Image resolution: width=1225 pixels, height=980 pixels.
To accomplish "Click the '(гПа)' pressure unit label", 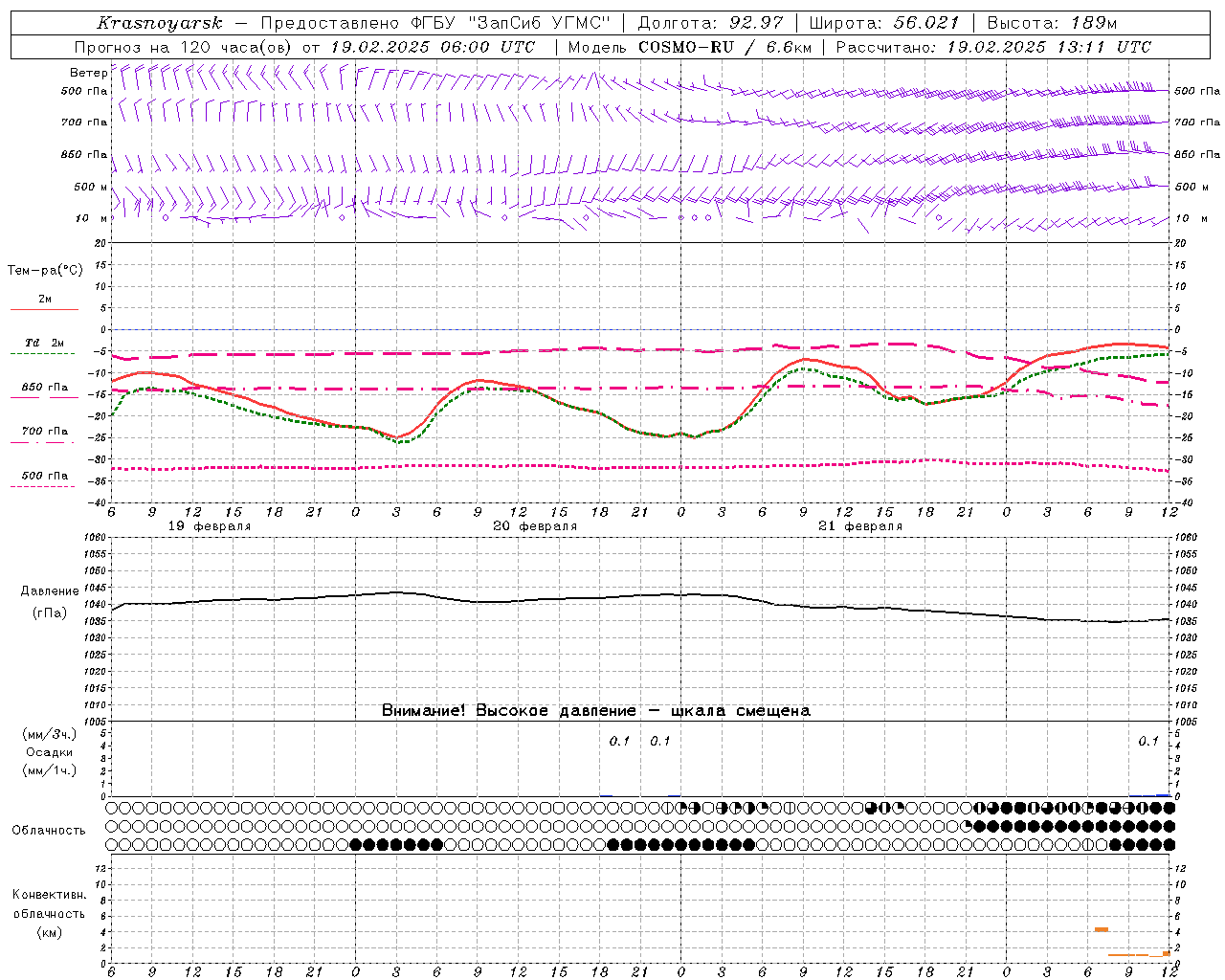I will tap(50, 613).
